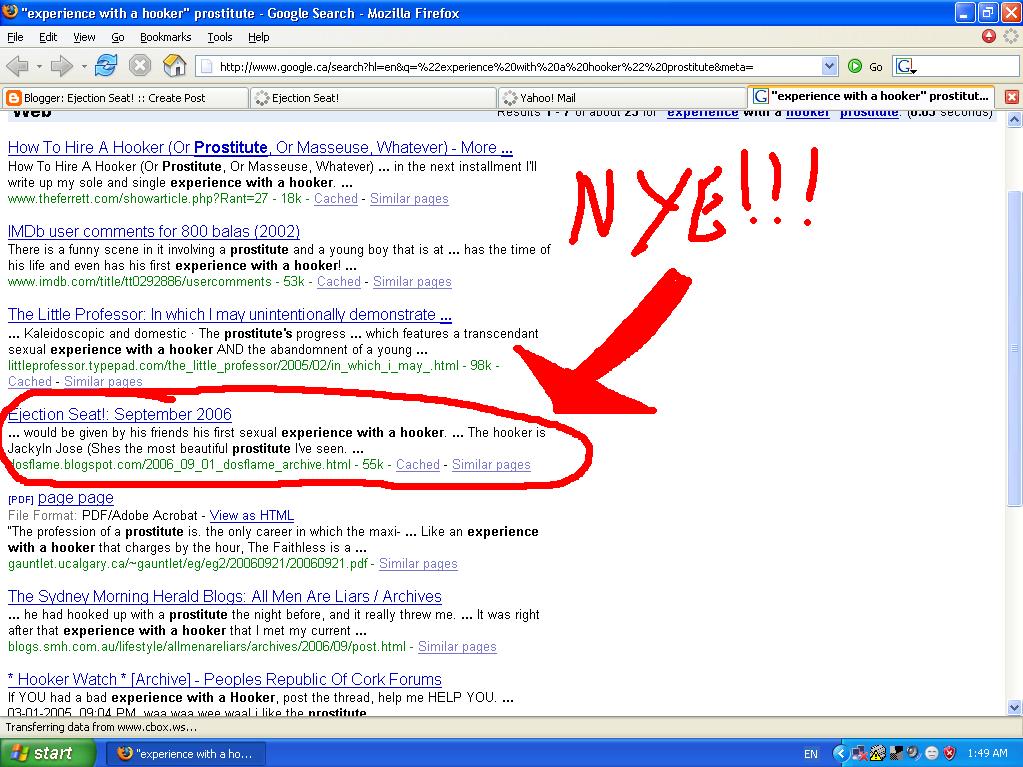Click Similar pages for dosflame.blogspot.com result
The image size is (1023, 767).
click(491, 464)
